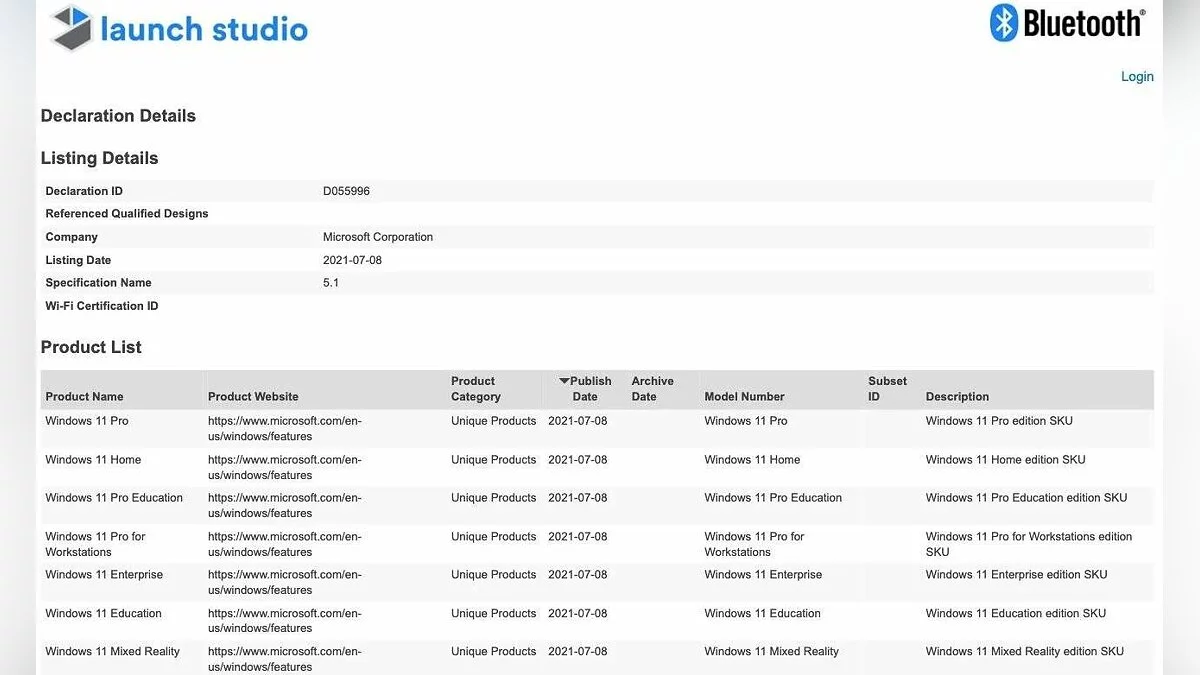Select product name Windows 11 Mixed Reality

(113, 652)
